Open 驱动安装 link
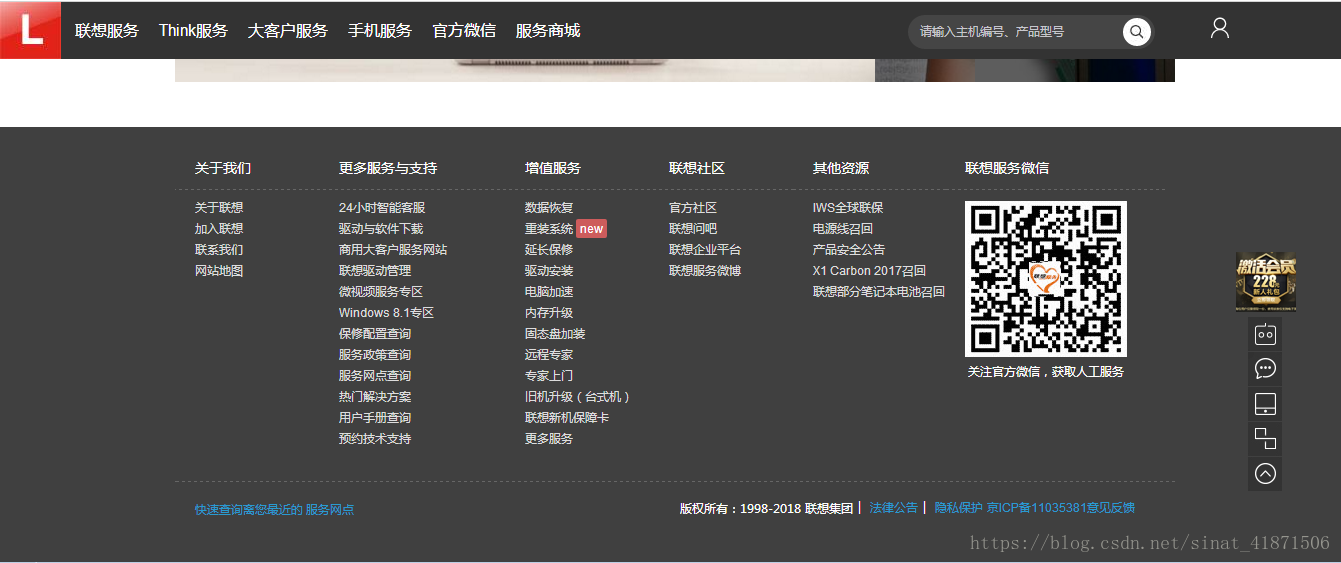Viewport: 1341px width, 563px height. tap(549, 271)
